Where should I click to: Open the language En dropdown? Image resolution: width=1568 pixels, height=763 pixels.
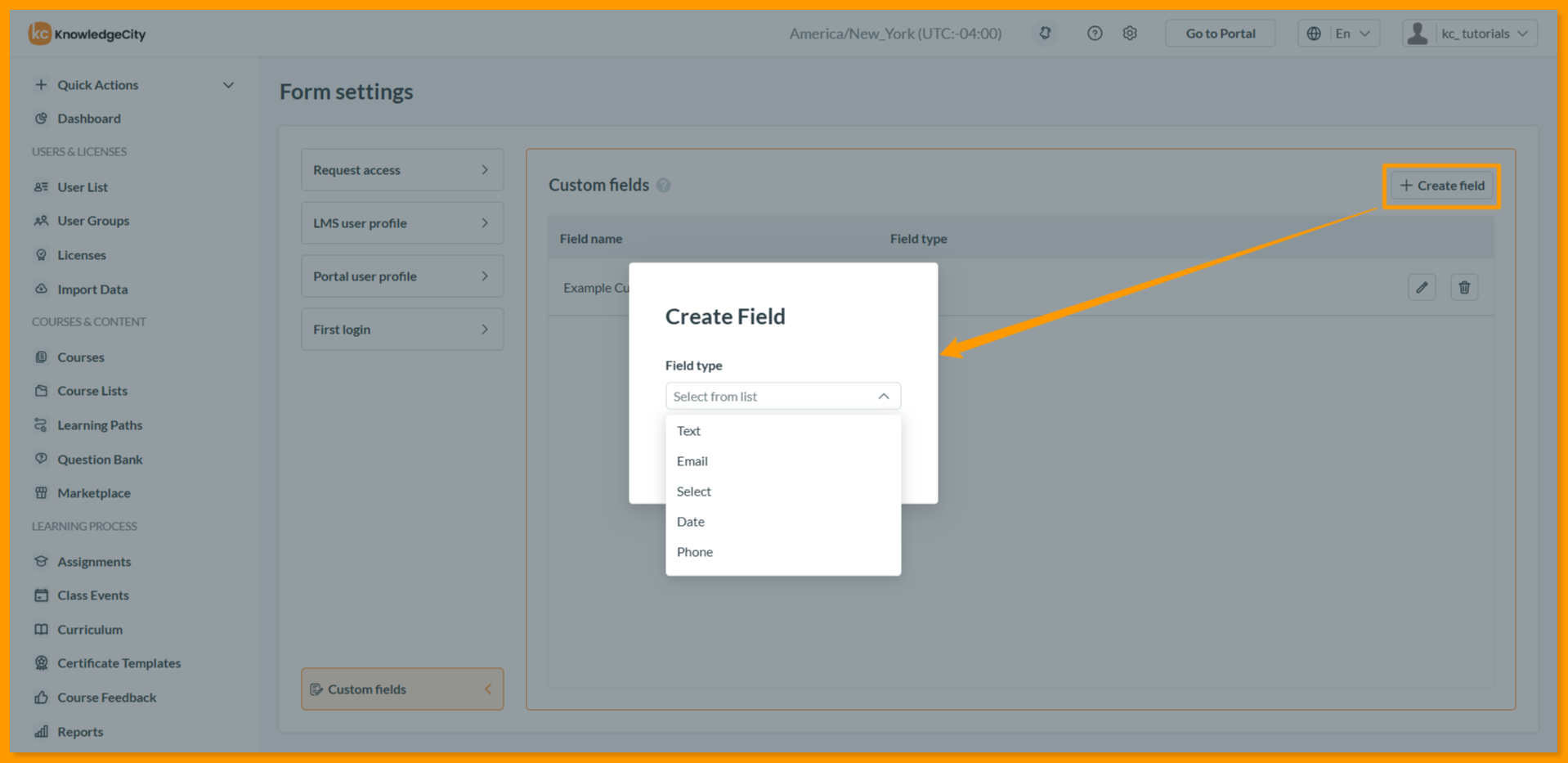(1339, 34)
